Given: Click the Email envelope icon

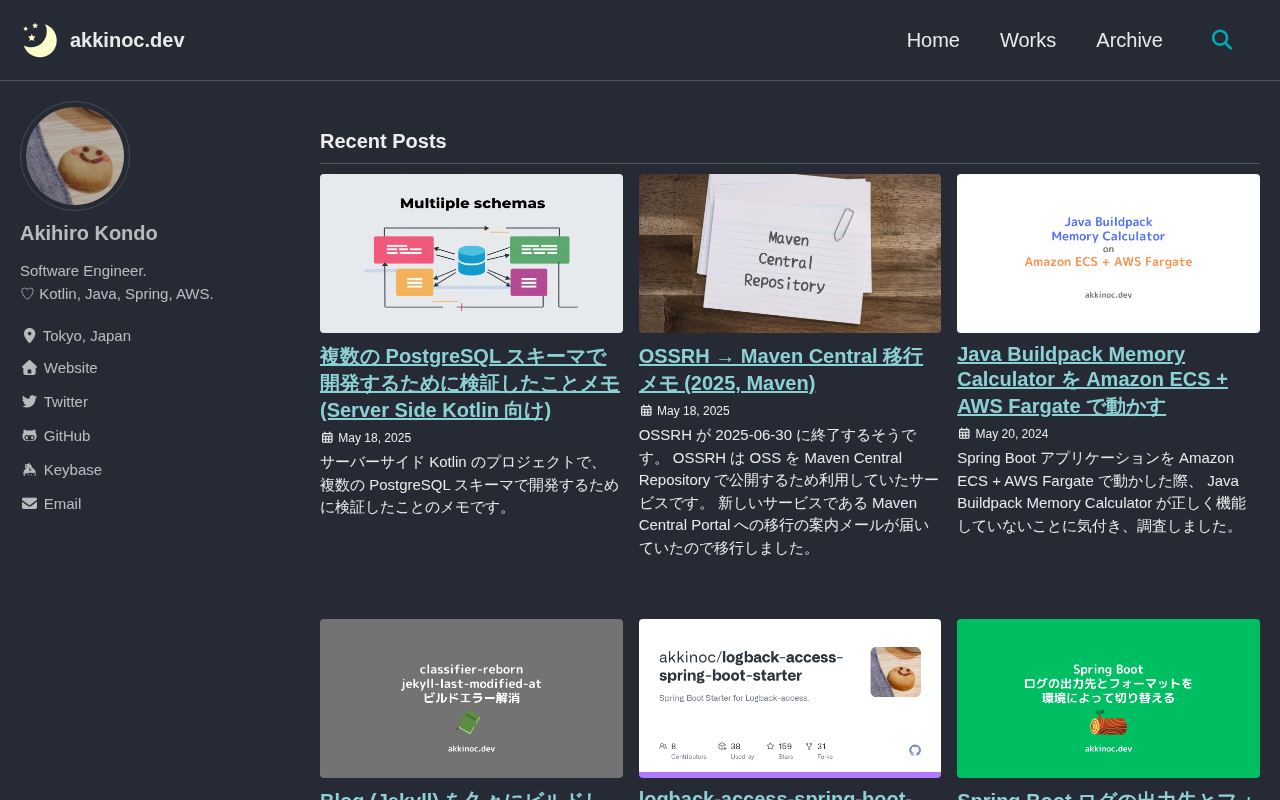Looking at the screenshot, I should click(x=29, y=504).
